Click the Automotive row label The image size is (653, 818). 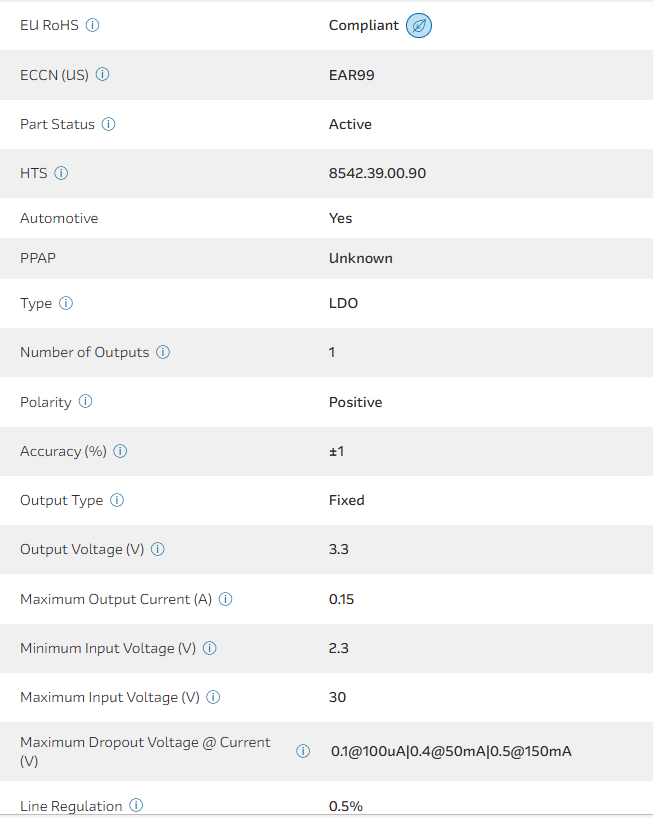(x=59, y=218)
